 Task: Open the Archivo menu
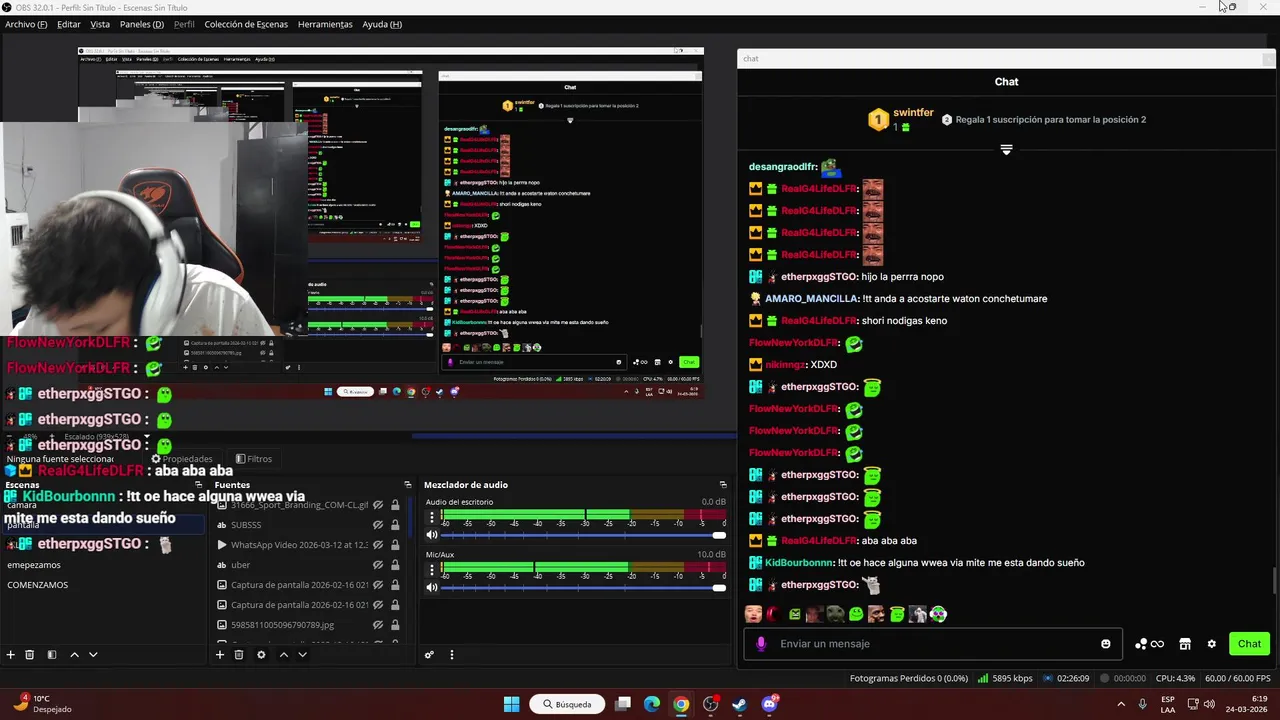point(26,24)
